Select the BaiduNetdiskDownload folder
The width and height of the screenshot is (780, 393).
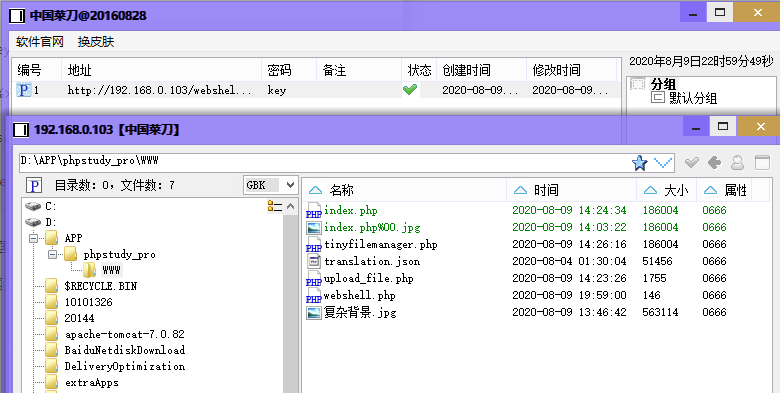pyautogui.click(x=124, y=350)
